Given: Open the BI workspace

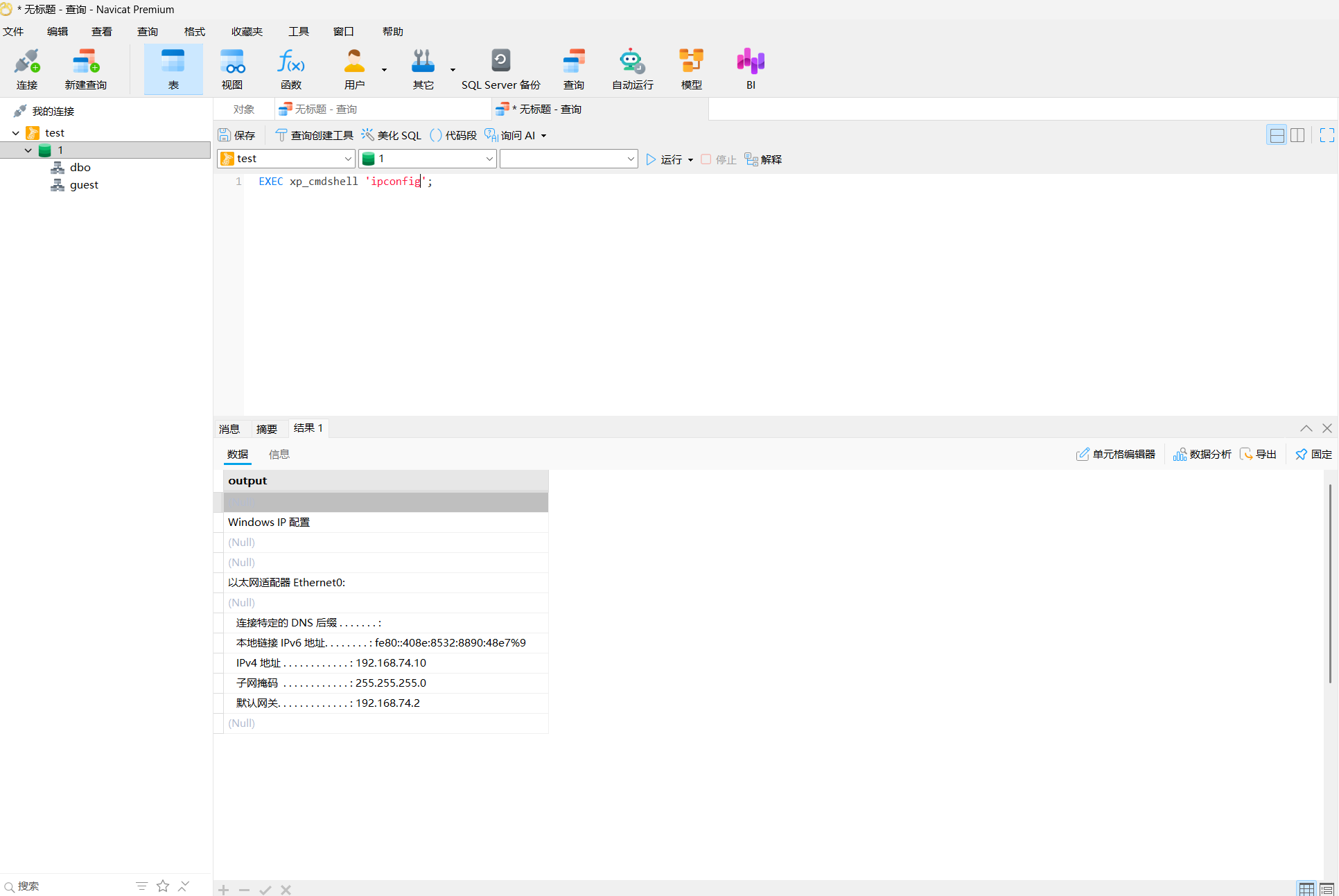Looking at the screenshot, I should tap(750, 69).
